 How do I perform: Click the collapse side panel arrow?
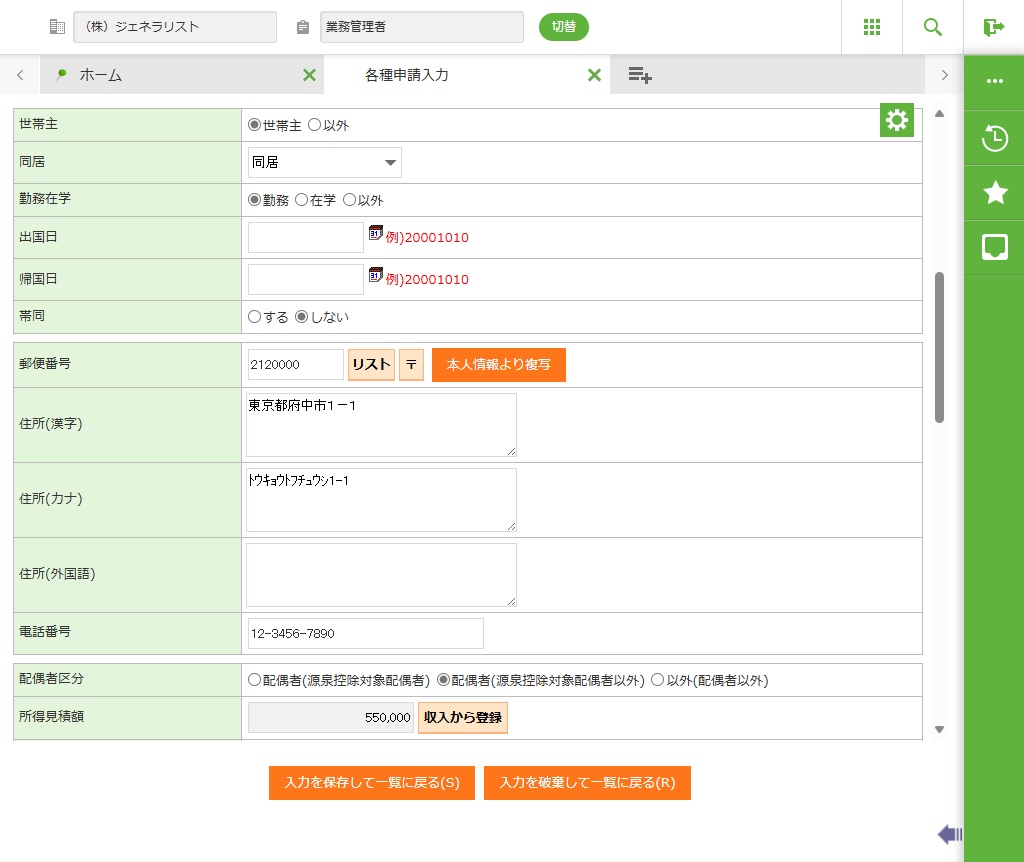pyautogui.click(x=949, y=834)
